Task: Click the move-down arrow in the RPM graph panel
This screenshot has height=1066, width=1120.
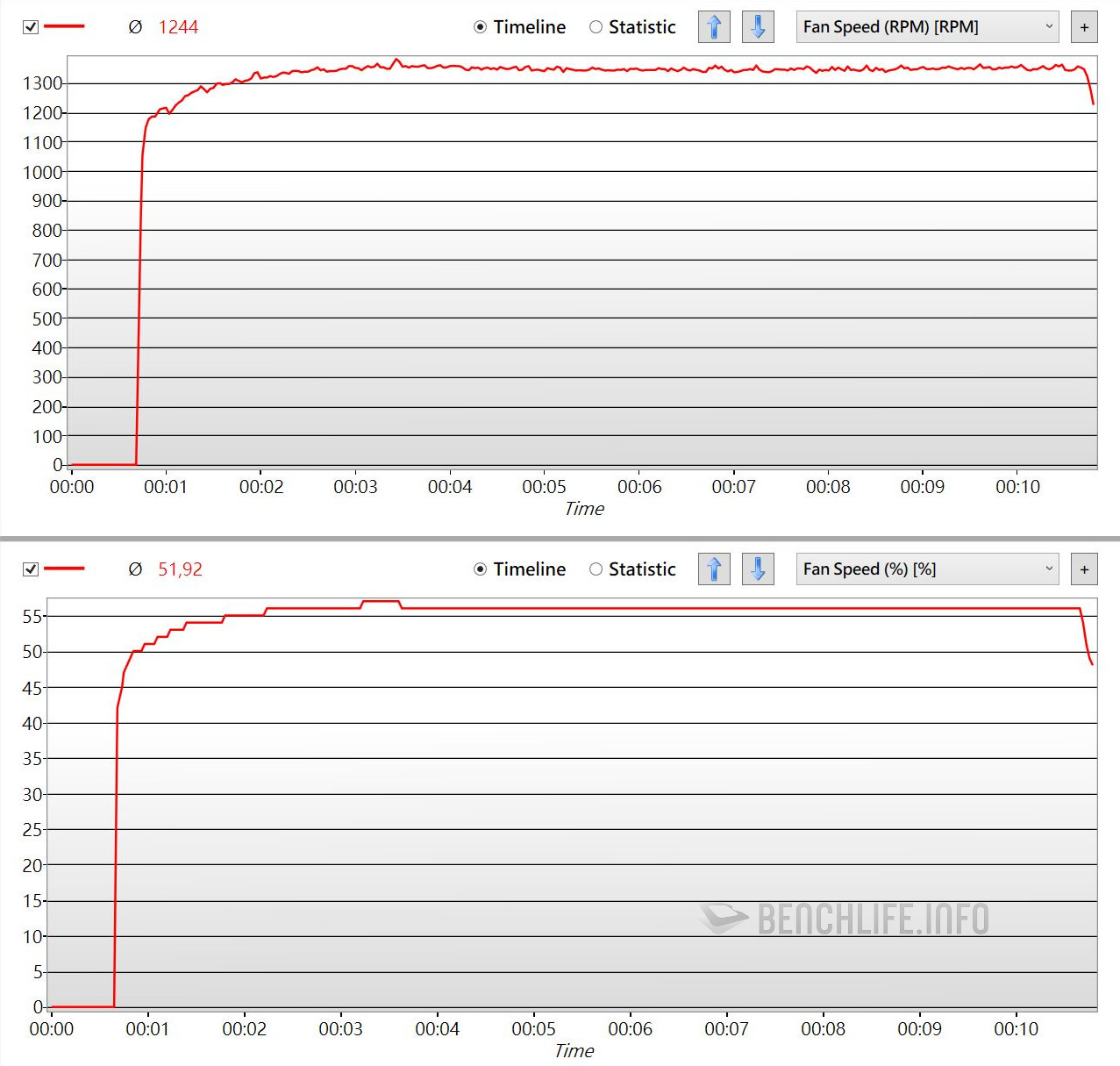Action: [x=758, y=27]
